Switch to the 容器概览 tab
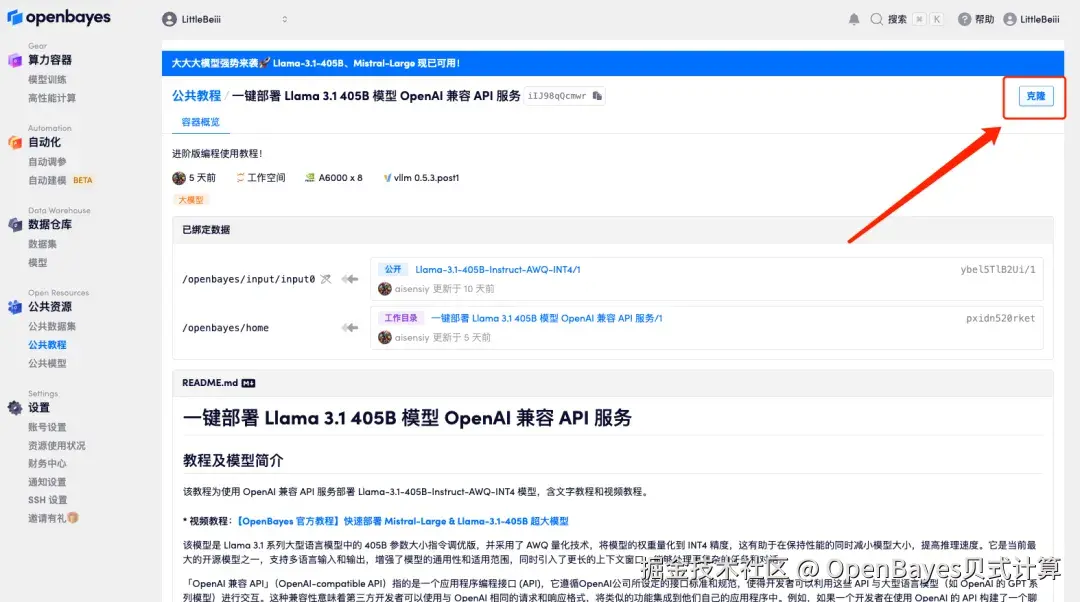1080x602 pixels. tap(200, 122)
